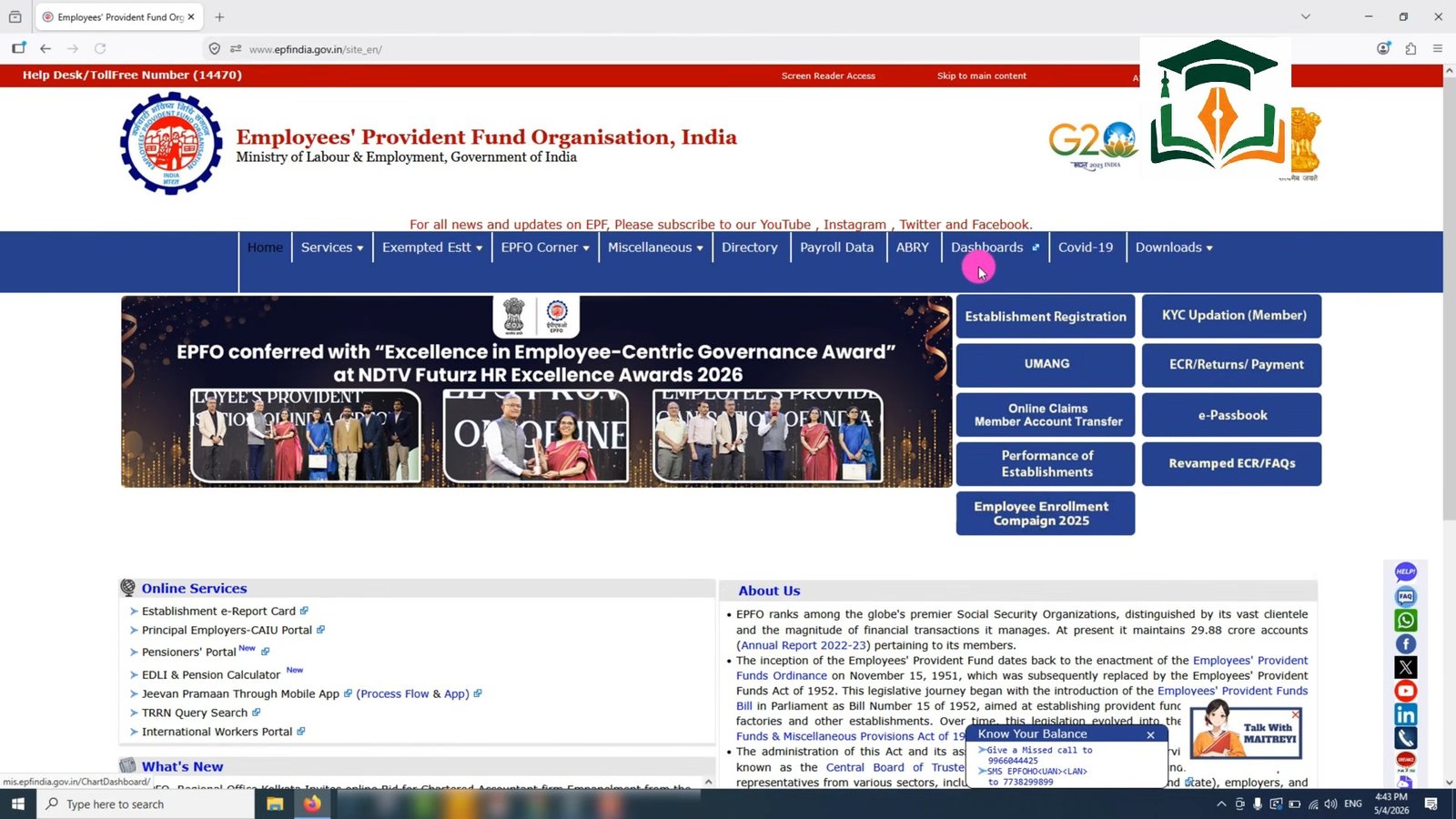Close the Know Your Balance popup
The height and width of the screenshot is (819, 1456).
1150,734
